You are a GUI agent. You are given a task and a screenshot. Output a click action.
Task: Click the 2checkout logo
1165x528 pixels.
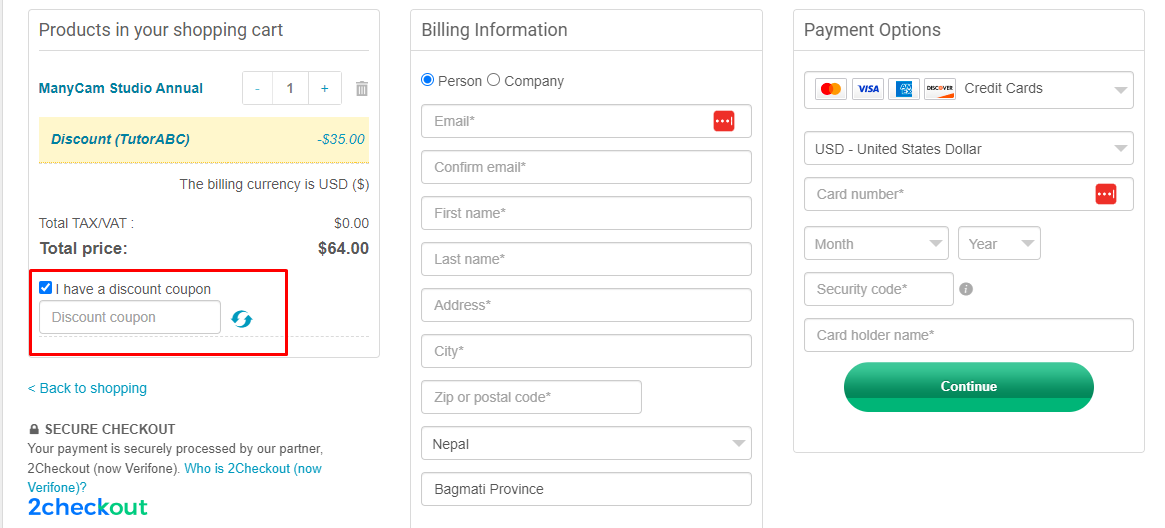click(88, 507)
